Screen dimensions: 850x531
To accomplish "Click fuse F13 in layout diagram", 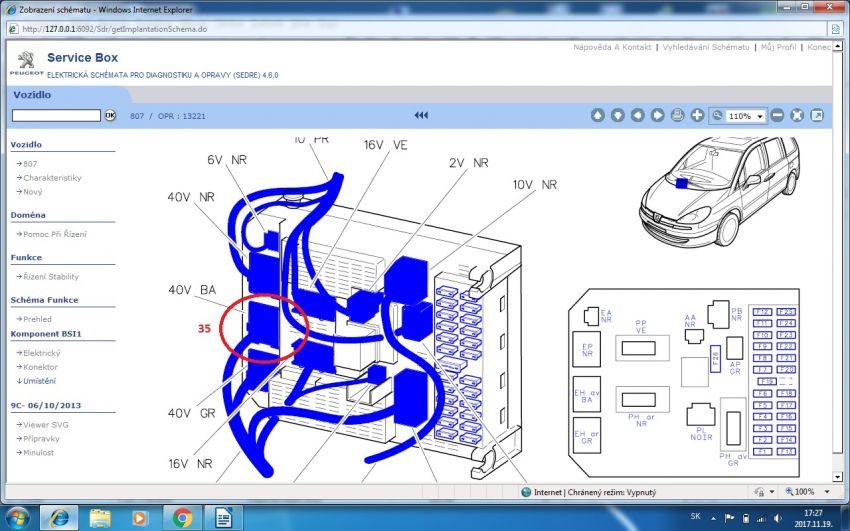I will (785, 451).
